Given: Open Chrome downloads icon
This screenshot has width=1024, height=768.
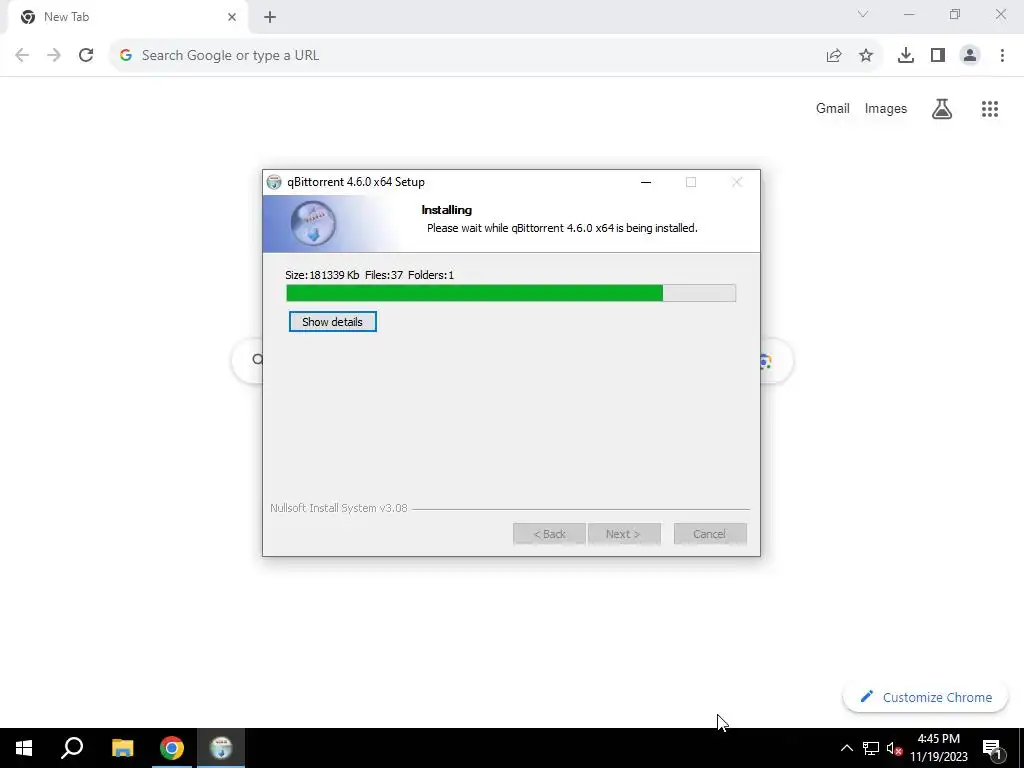Looking at the screenshot, I should click(906, 56).
